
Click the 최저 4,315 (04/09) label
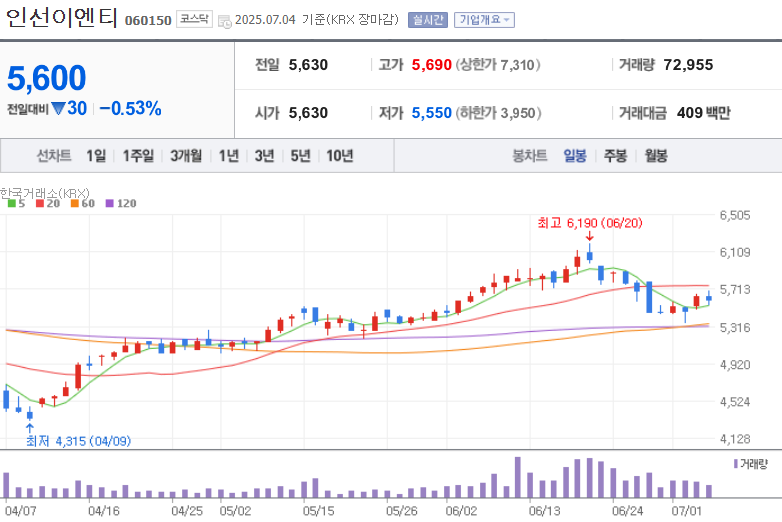click(78, 441)
